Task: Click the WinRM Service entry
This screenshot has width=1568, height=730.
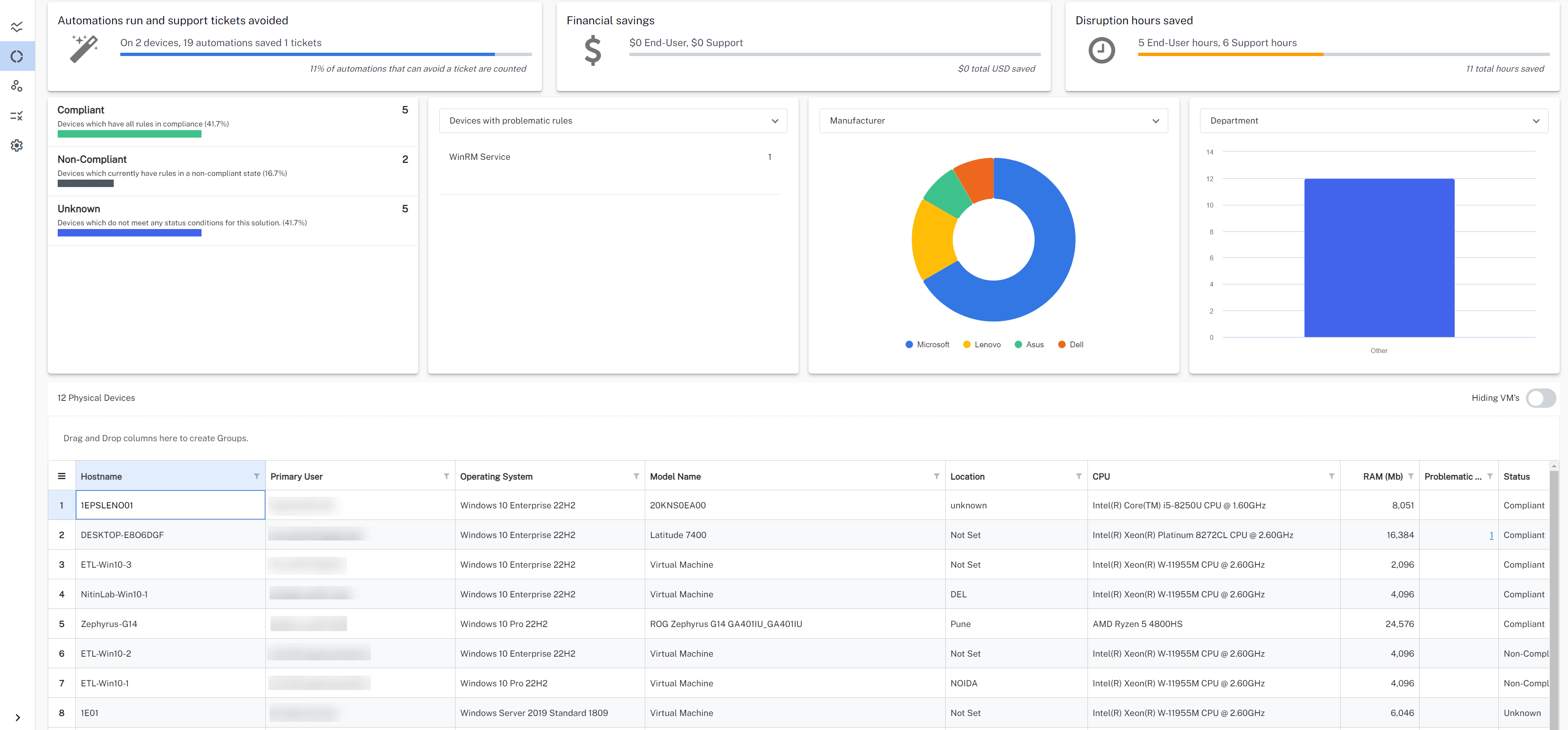Action: (480, 157)
